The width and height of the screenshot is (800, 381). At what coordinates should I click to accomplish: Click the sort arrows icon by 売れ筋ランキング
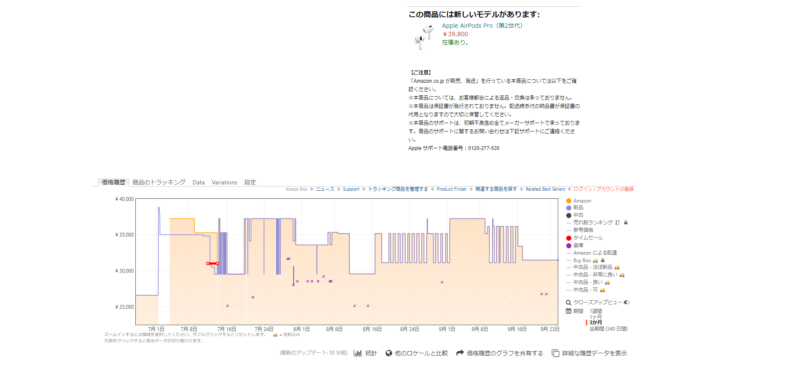point(617,223)
